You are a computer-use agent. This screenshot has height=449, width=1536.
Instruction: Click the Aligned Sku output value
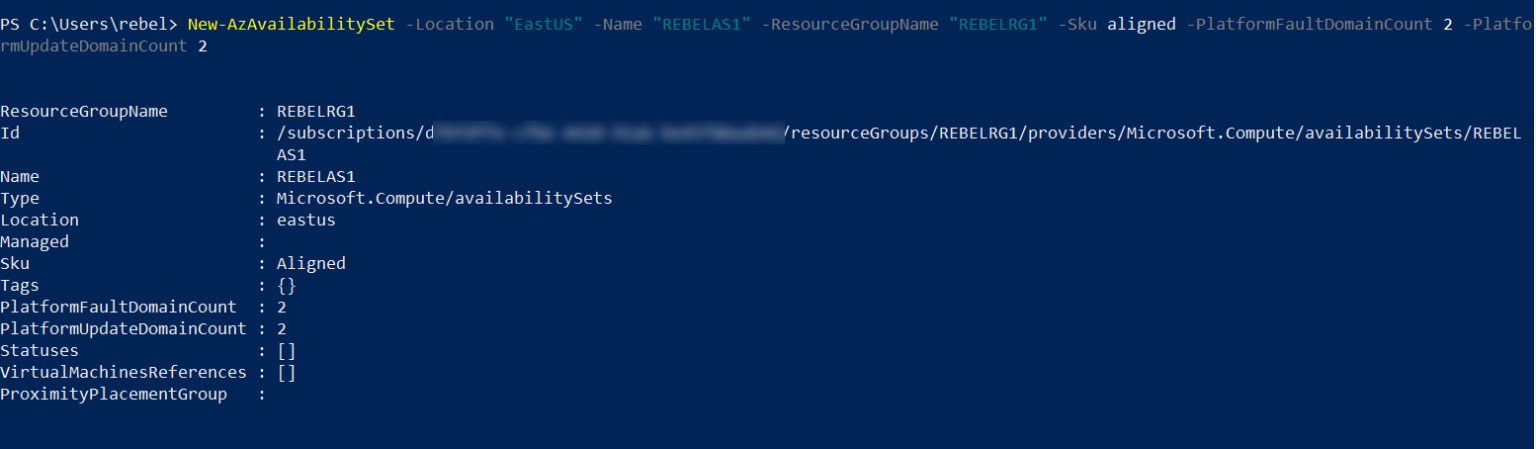pyautogui.click(x=311, y=264)
